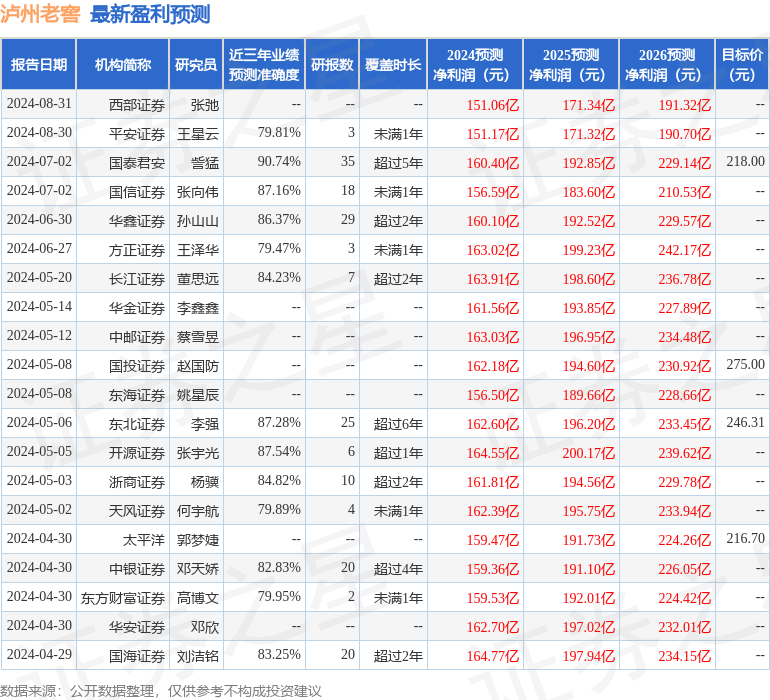Select the 163.03亿 profit value
This screenshot has height=700, width=770.
pyautogui.click(x=493, y=336)
